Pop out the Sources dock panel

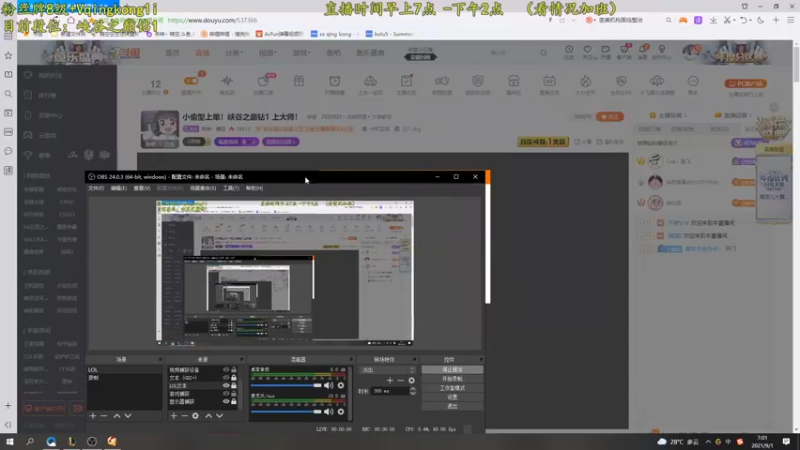241,360
